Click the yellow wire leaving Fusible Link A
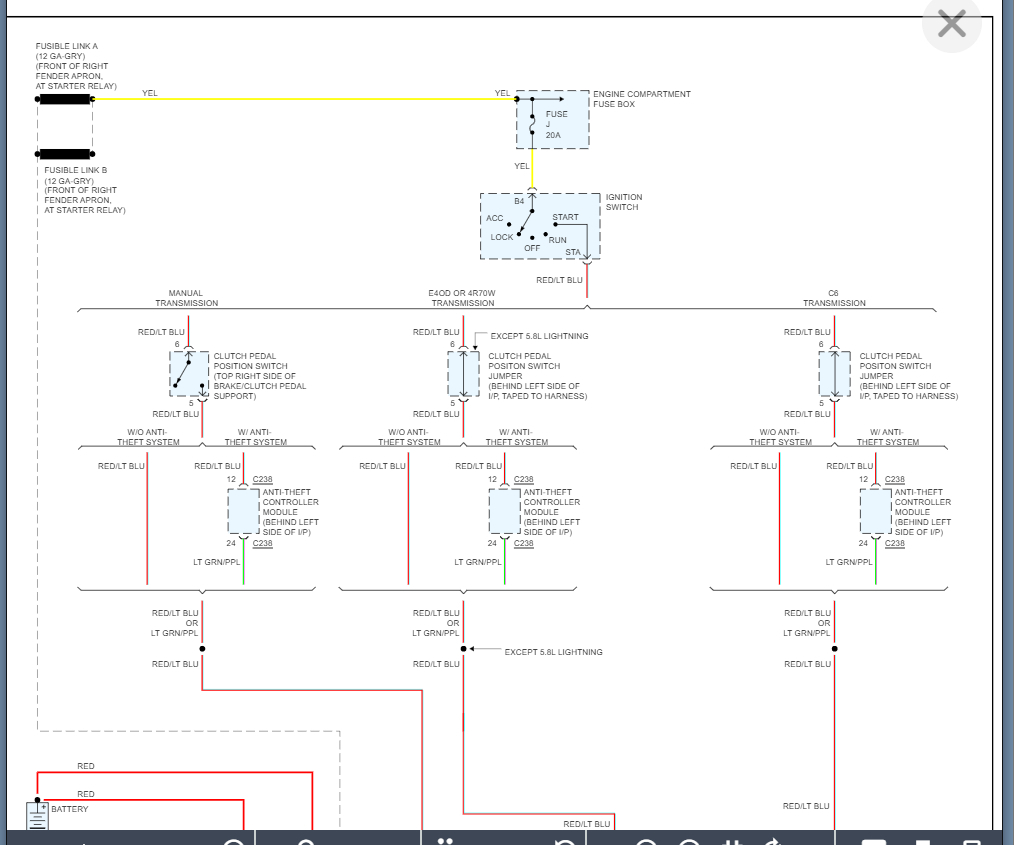The width and height of the screenshot is (1014, 845). click(300, 99)
